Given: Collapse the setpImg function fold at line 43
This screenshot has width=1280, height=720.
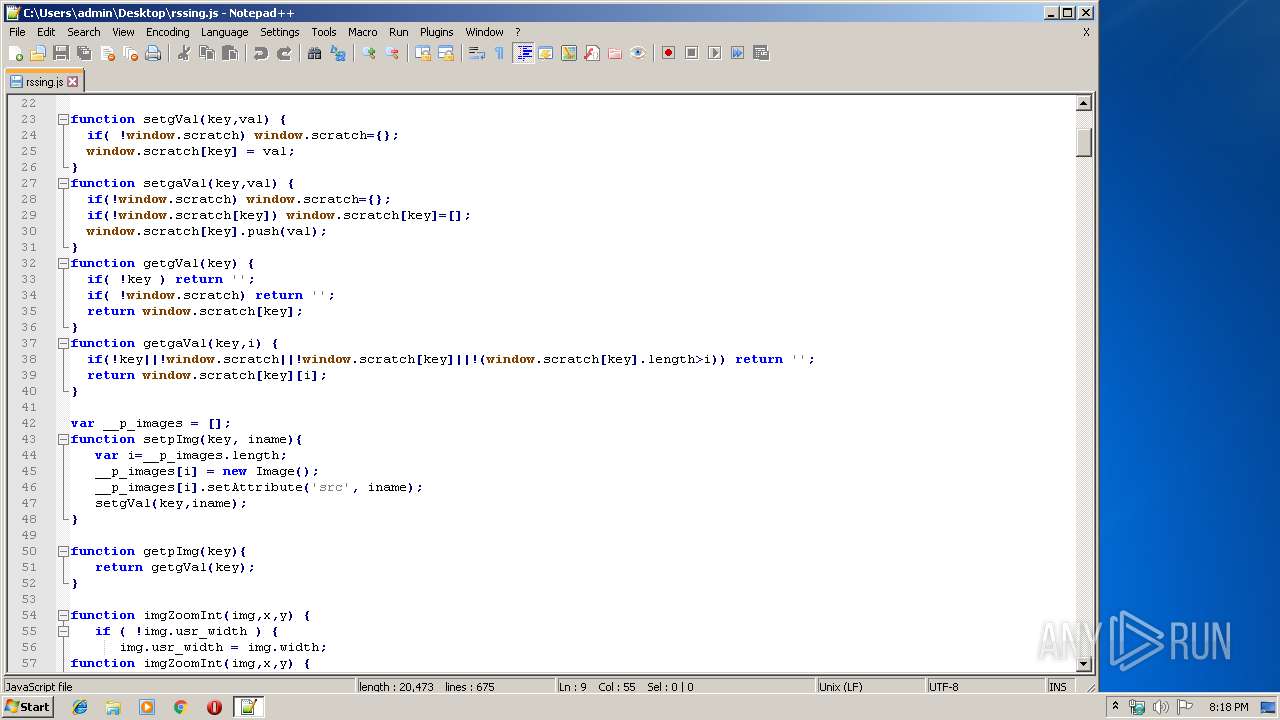Looking at the screenshot, I should [63, 439].
